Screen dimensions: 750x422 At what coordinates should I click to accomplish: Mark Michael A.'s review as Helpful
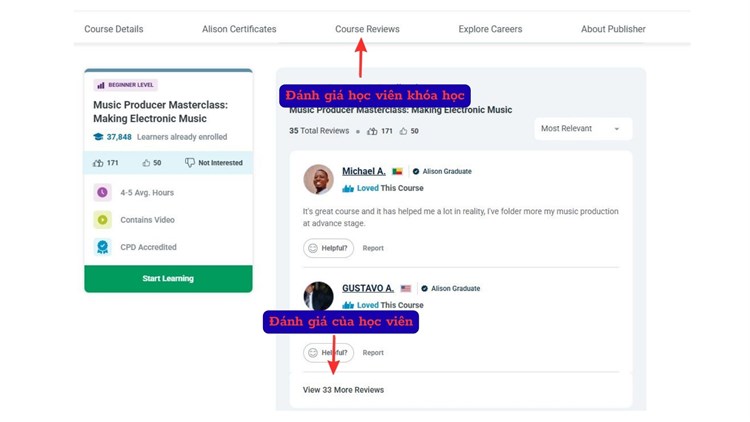tap(328, 248)
